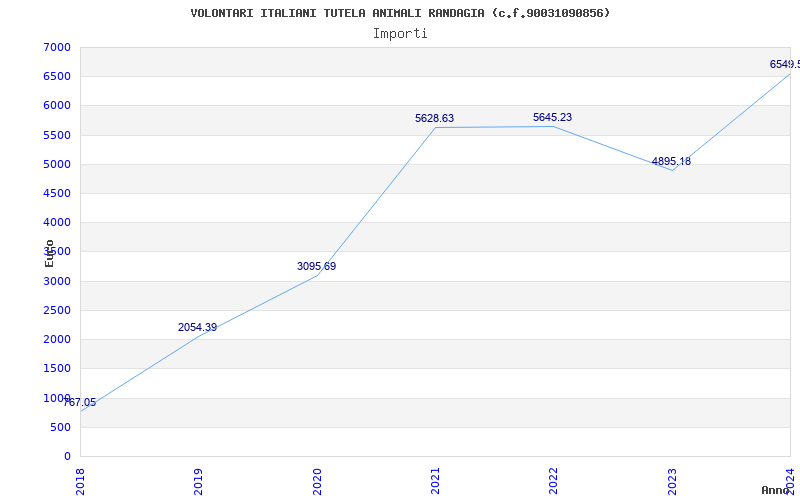The height and width of the screenshot is (500, 800).
Task: Click the 2020 x-axis label
Action: coord(317,481)
